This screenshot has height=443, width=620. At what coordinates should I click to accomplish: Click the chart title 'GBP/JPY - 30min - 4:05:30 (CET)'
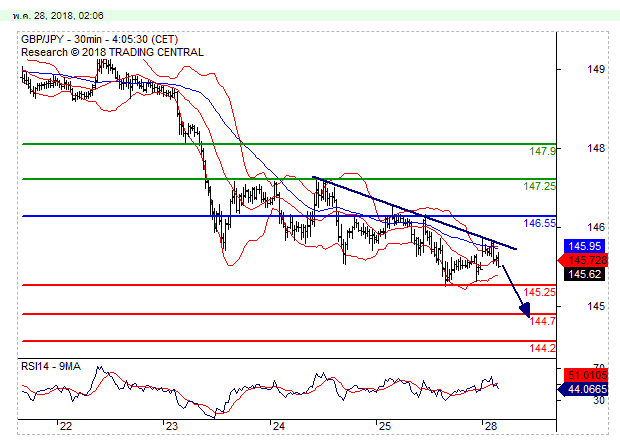[100, 40]
